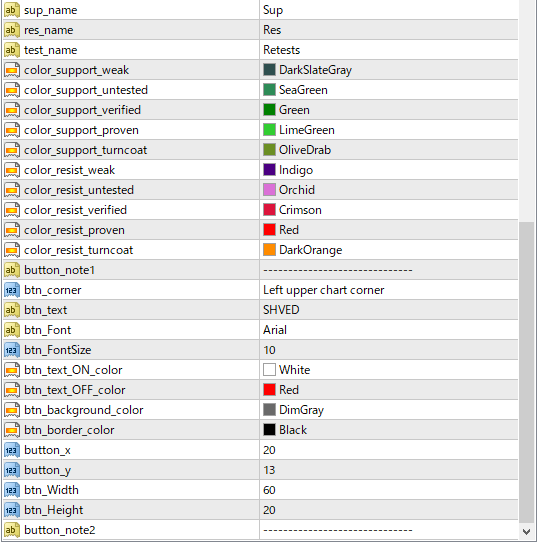Click the DimGray background color swatch
537x546 pixels.
click(269, 410)
